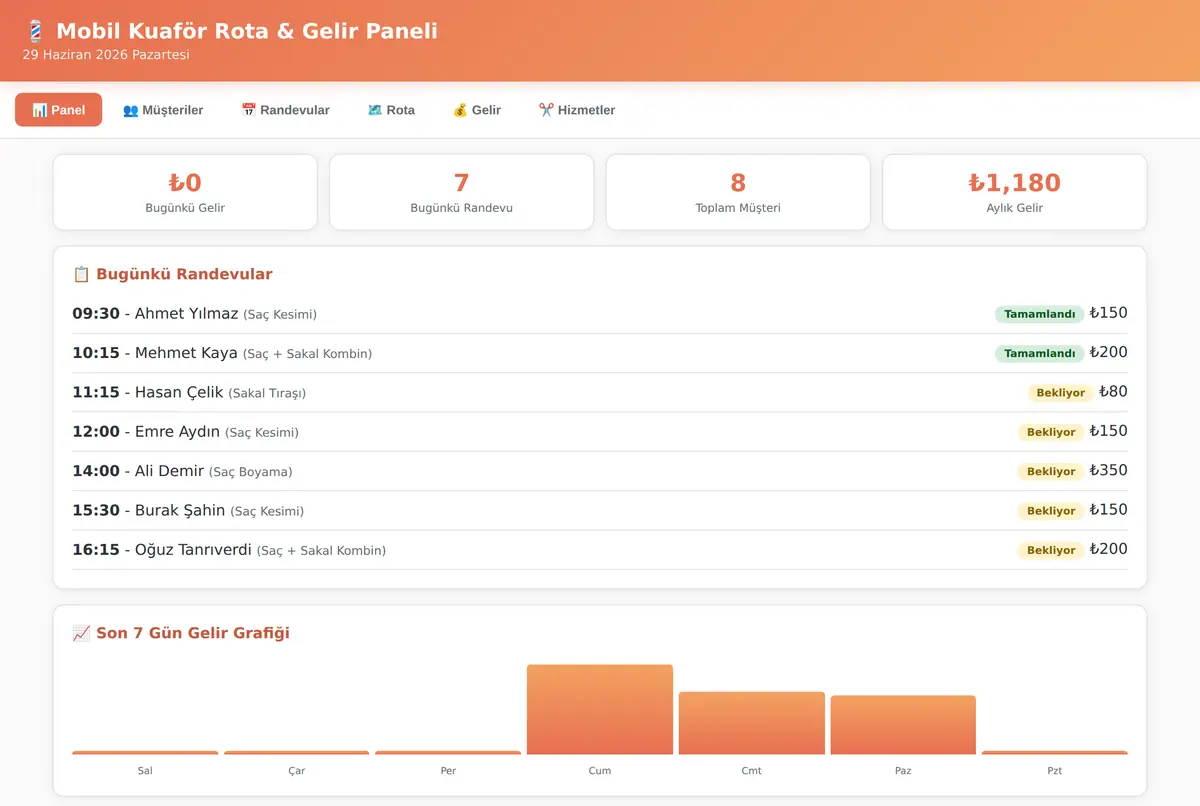Click the barber pole icon in header
1200x806 pixels.
pos(35,31)
